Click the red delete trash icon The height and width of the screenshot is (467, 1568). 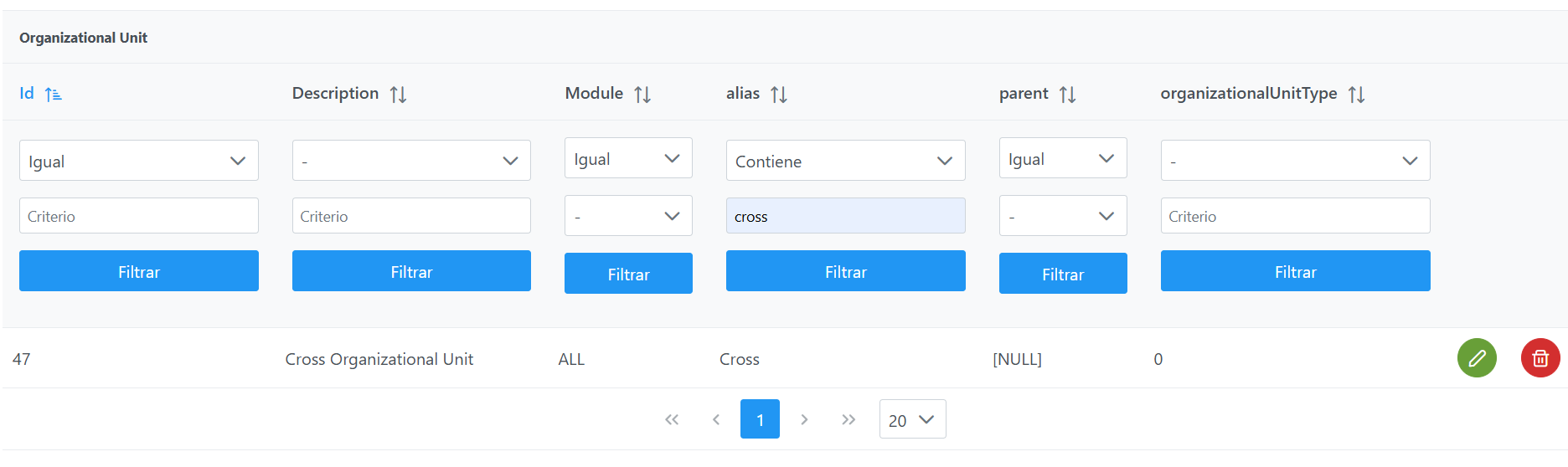pyautogui.click(x=1540, y=358)
